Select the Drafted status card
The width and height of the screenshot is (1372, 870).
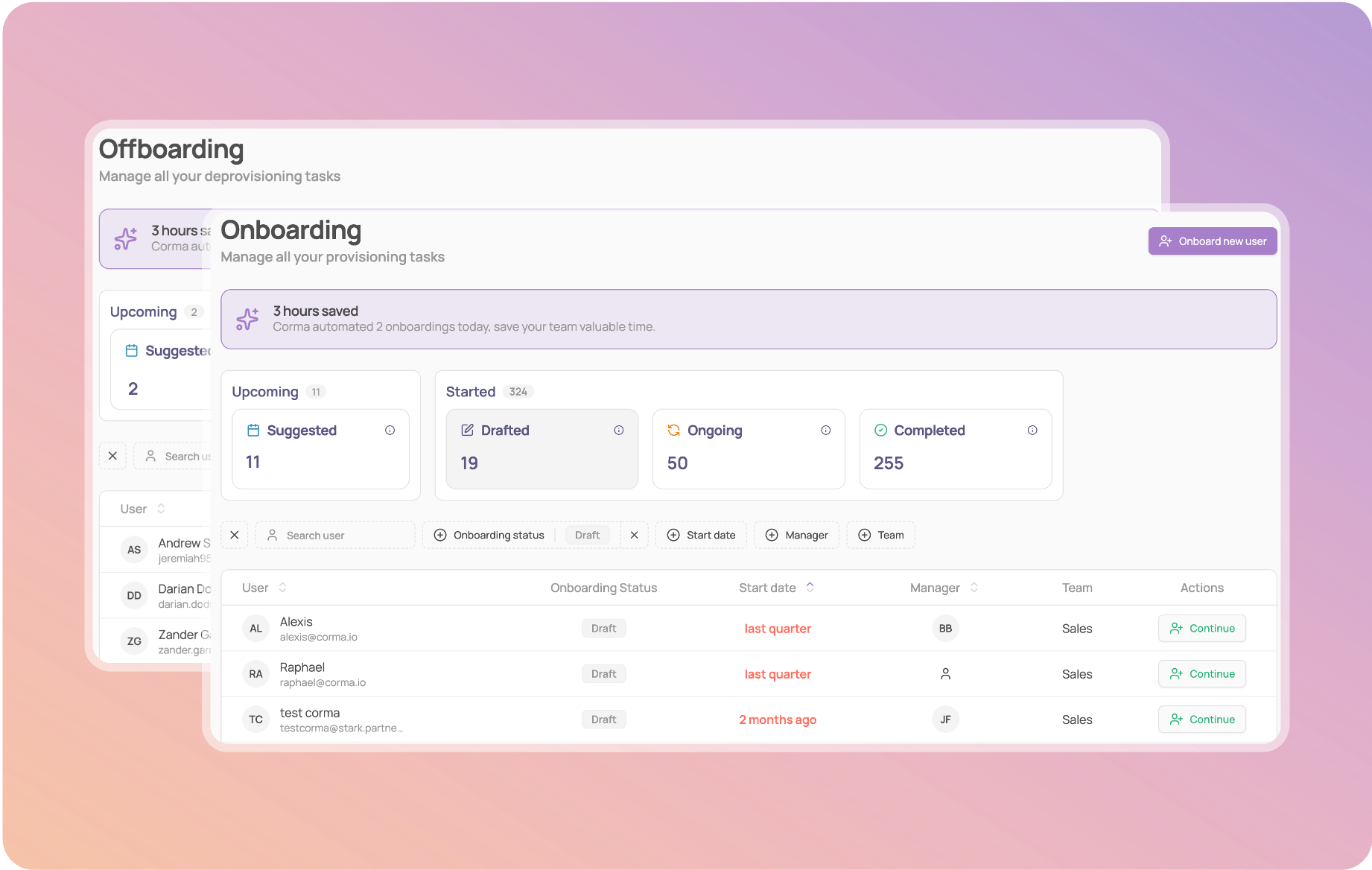pyautogui.click(x=542, y=449)
